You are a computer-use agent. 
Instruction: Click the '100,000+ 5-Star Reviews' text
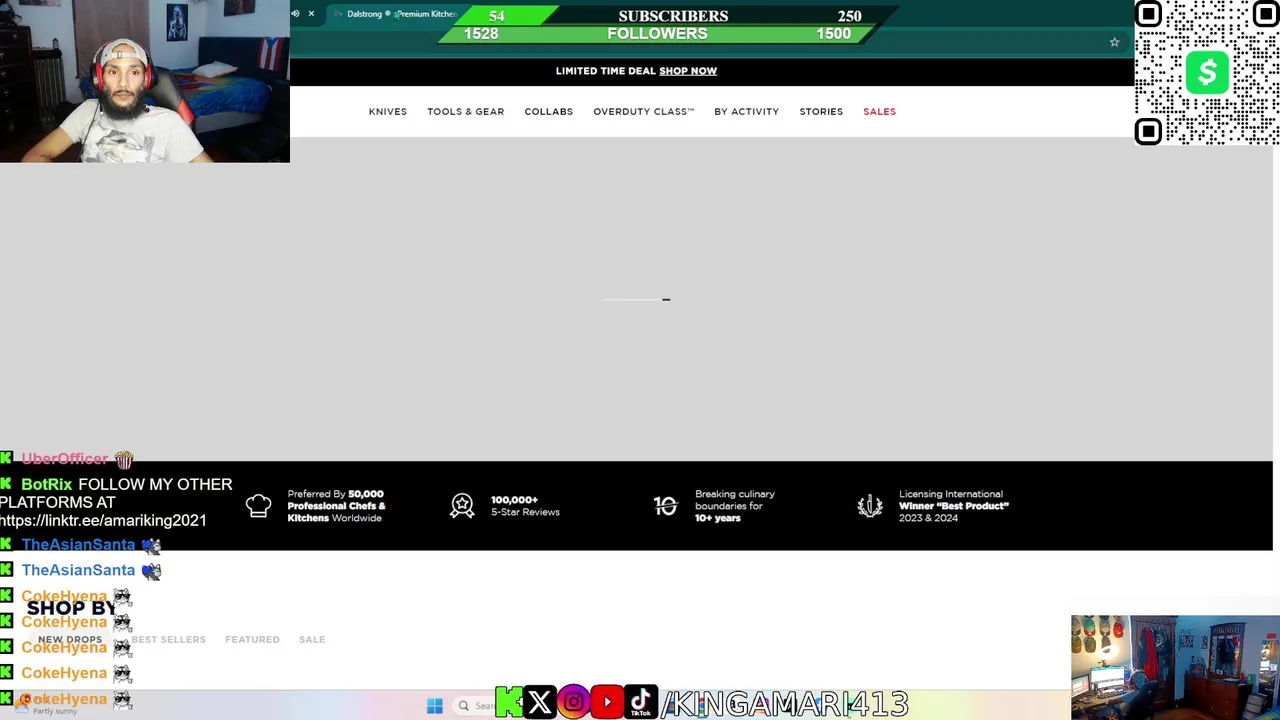pyautogui.click(x=525, y=506)
